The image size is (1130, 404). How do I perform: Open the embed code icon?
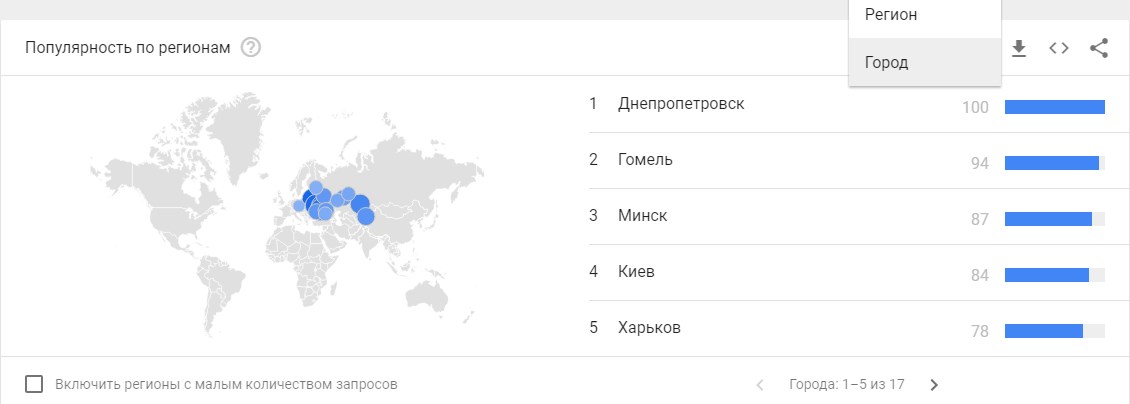[1059, 48]
